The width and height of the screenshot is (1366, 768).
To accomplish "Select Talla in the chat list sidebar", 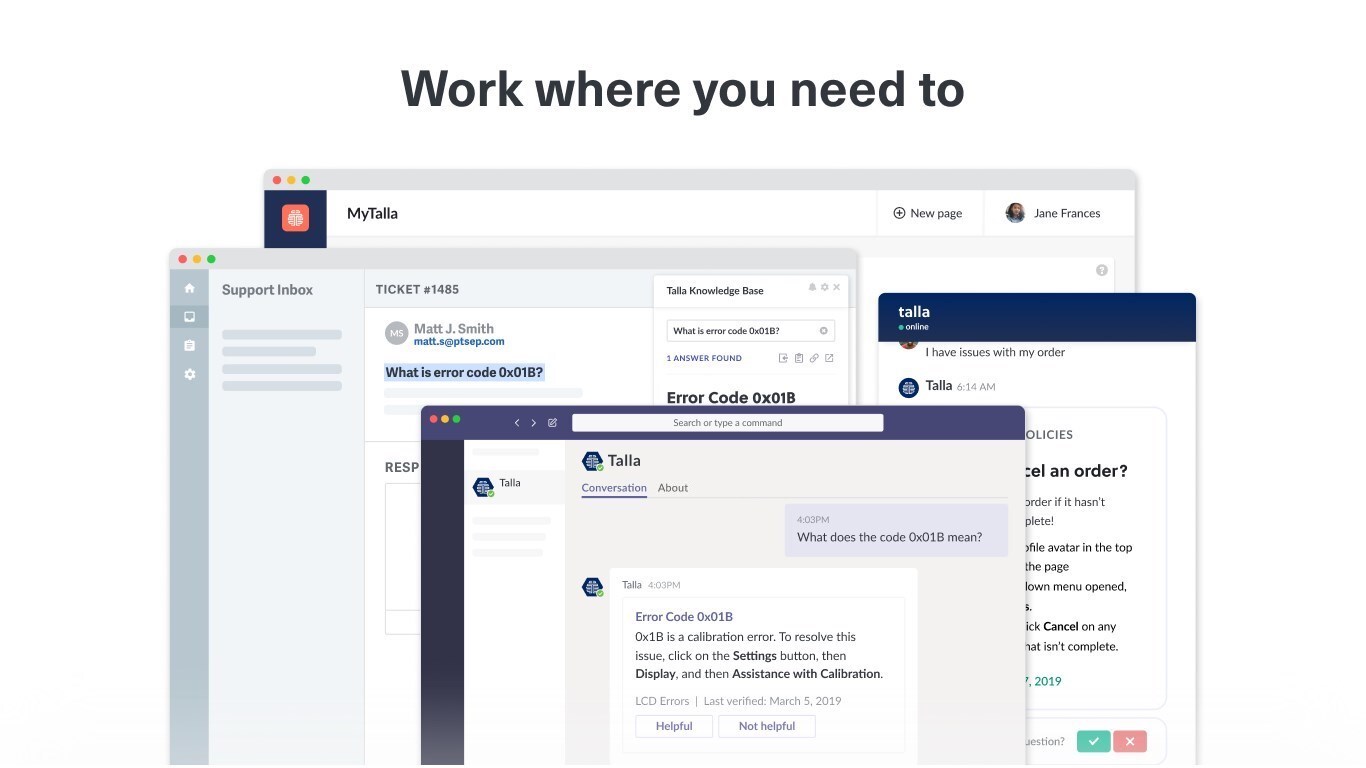I will (x=514, y=485).
